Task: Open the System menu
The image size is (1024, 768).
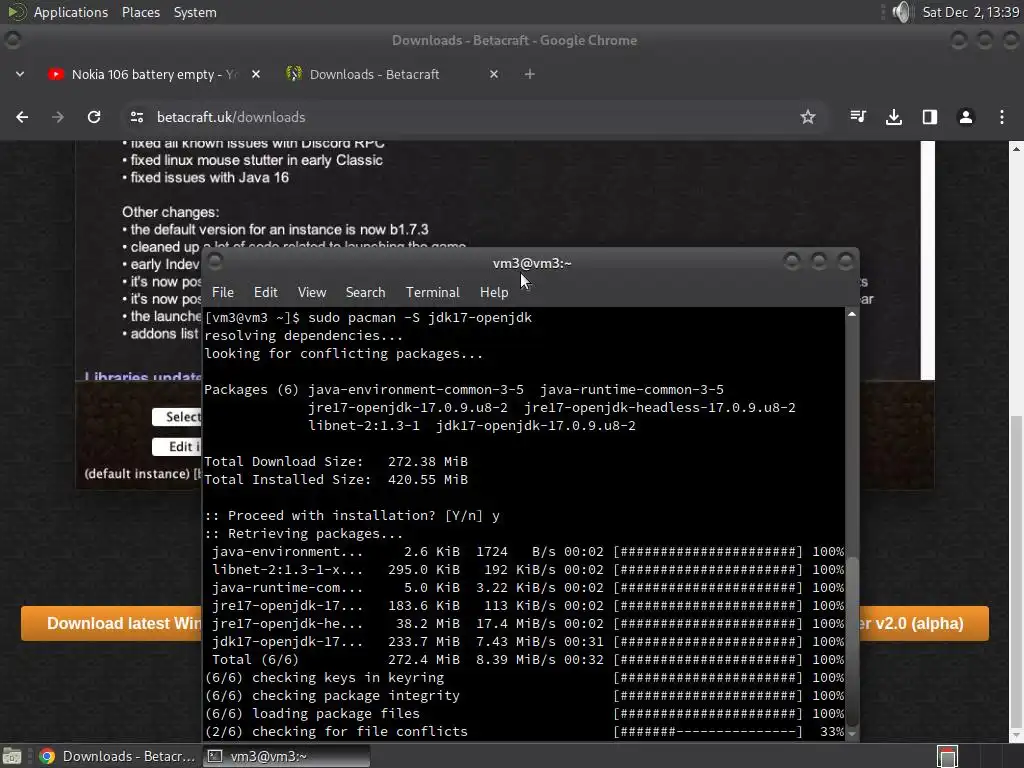Action: click(x=195, y=12)
